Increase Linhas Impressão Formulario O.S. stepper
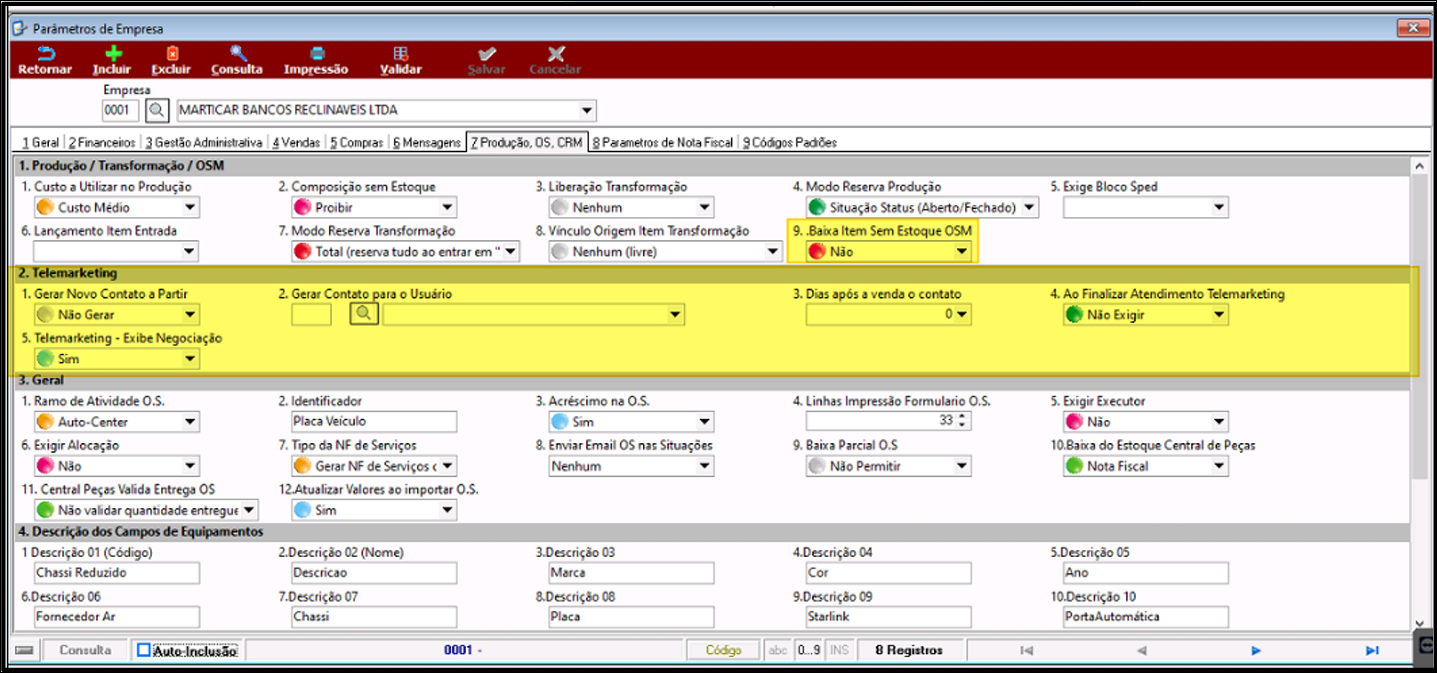The height and width of the screenshot is (673, 1437). 963,417
